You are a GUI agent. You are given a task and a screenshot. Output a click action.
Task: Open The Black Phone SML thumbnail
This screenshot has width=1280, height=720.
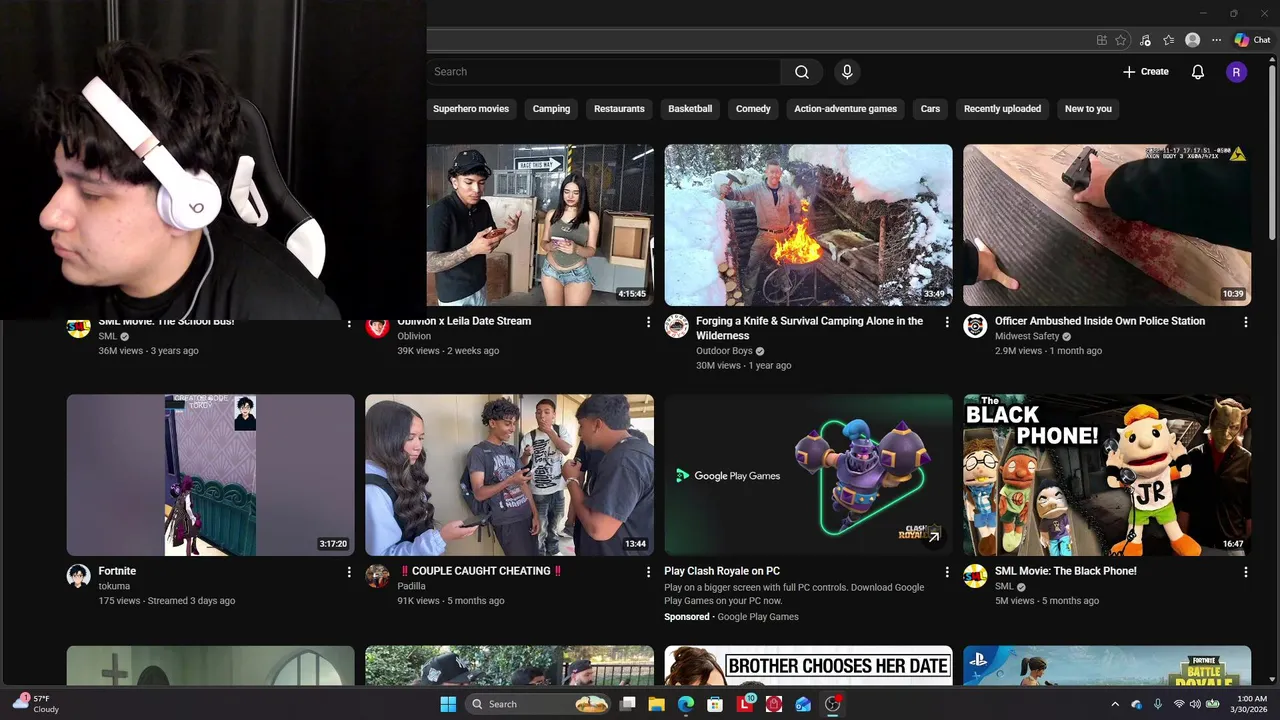pyautogui.click(x=1107, y=475)
